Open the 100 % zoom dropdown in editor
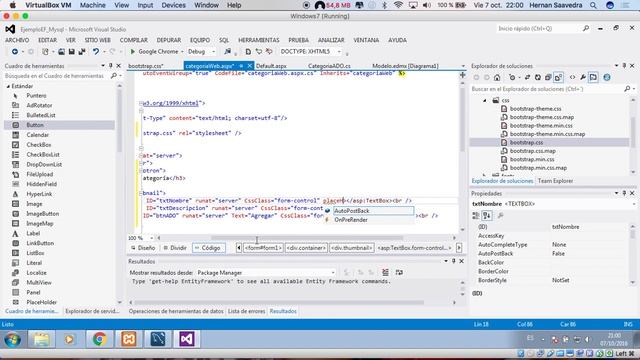The image size is (640, 360). (x=151, y=238)
